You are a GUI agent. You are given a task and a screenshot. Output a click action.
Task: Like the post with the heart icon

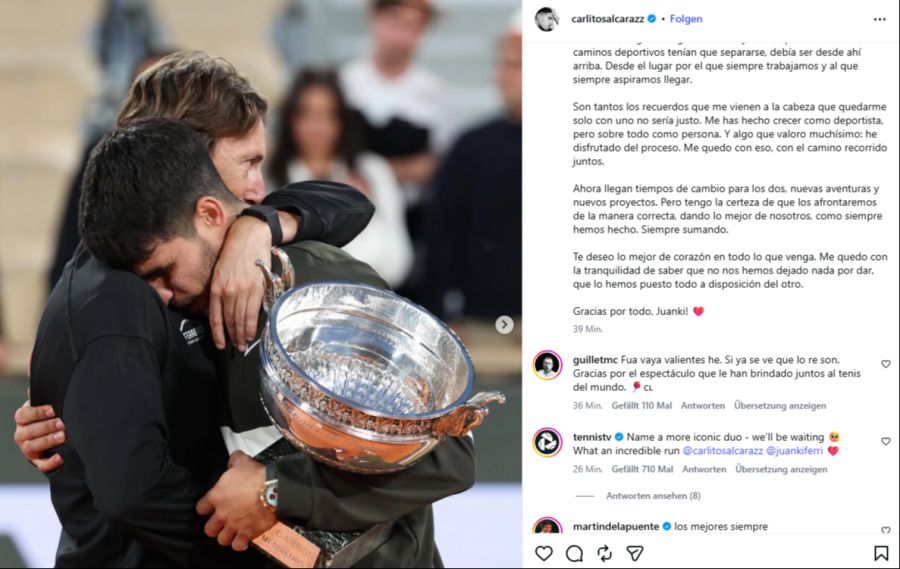(x=544, y=553)
